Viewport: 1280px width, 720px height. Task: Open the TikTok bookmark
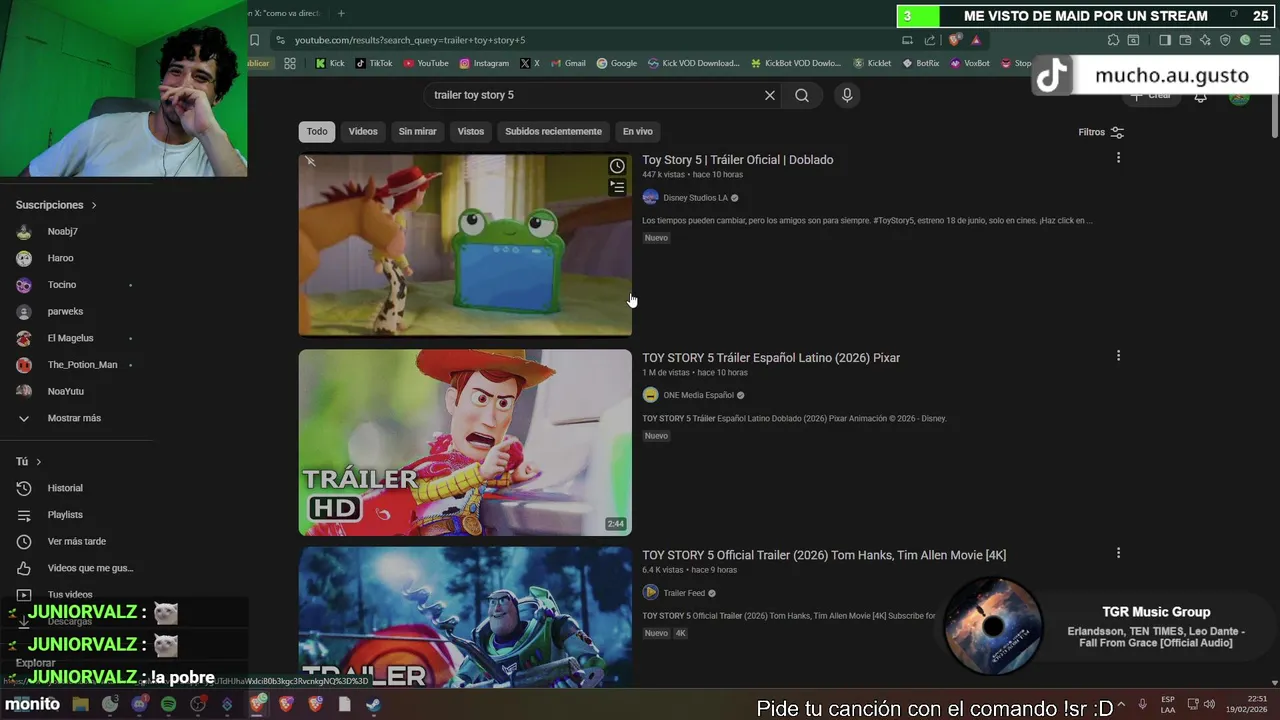coord(373,63)
